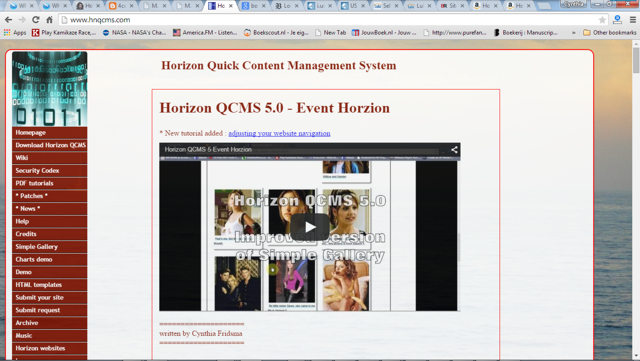
Task: Open the Boekscout.nl bookmark
Action: (x=276, y=32)
